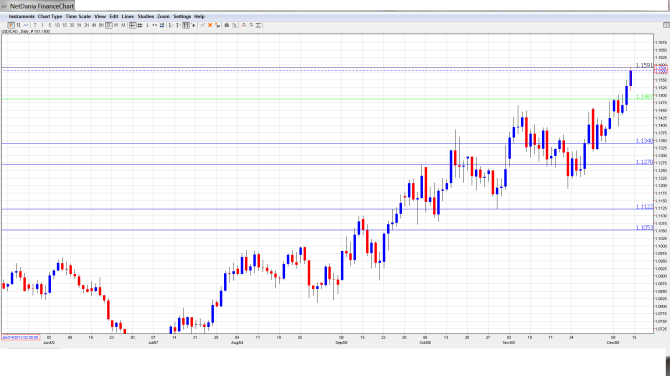Select the Monthly 'M' time scale

coord(123,25)
